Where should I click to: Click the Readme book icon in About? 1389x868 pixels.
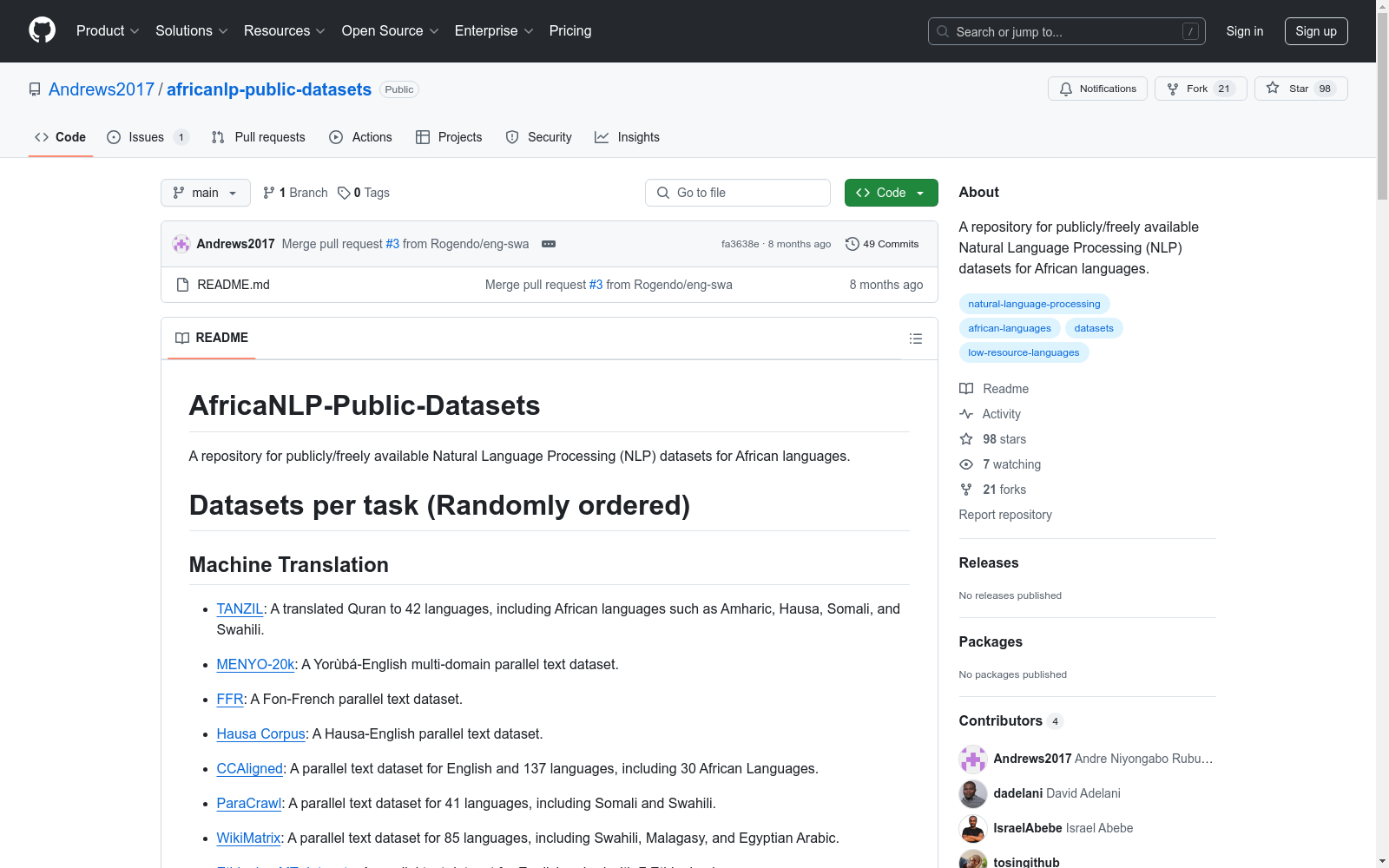[966, 389]
